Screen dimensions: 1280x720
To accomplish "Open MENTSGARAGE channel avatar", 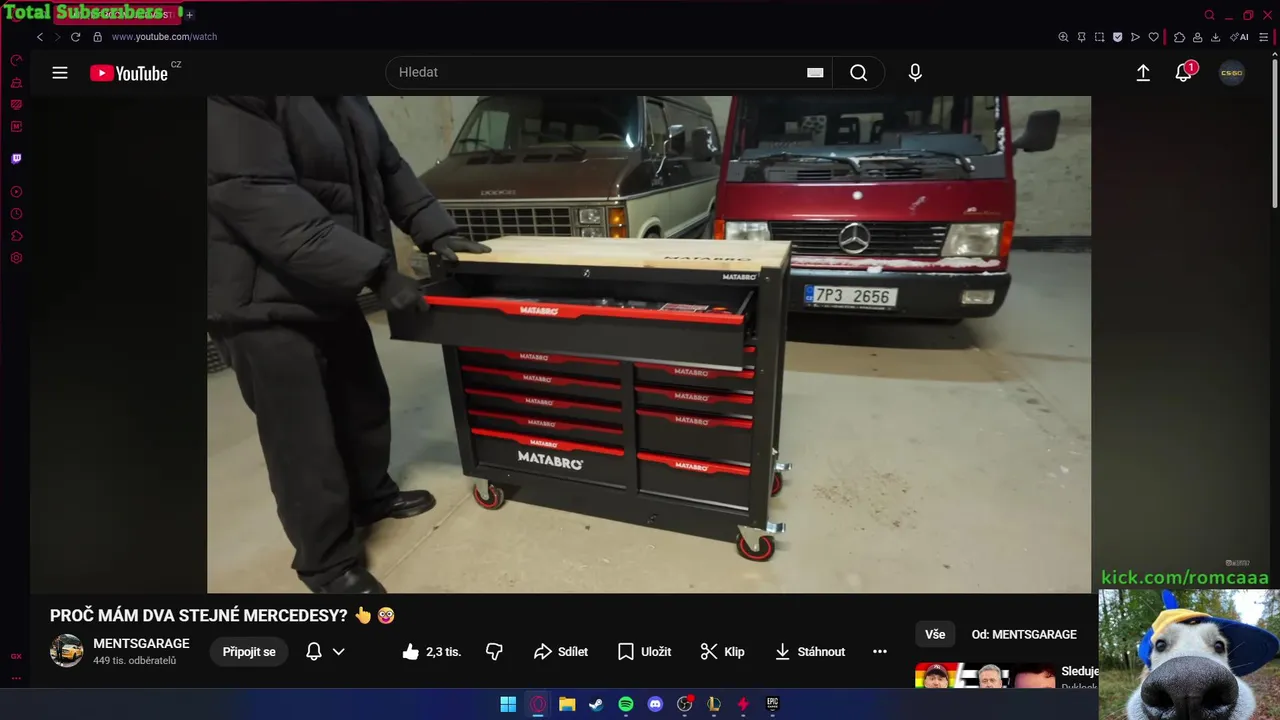I will [67, 651].
